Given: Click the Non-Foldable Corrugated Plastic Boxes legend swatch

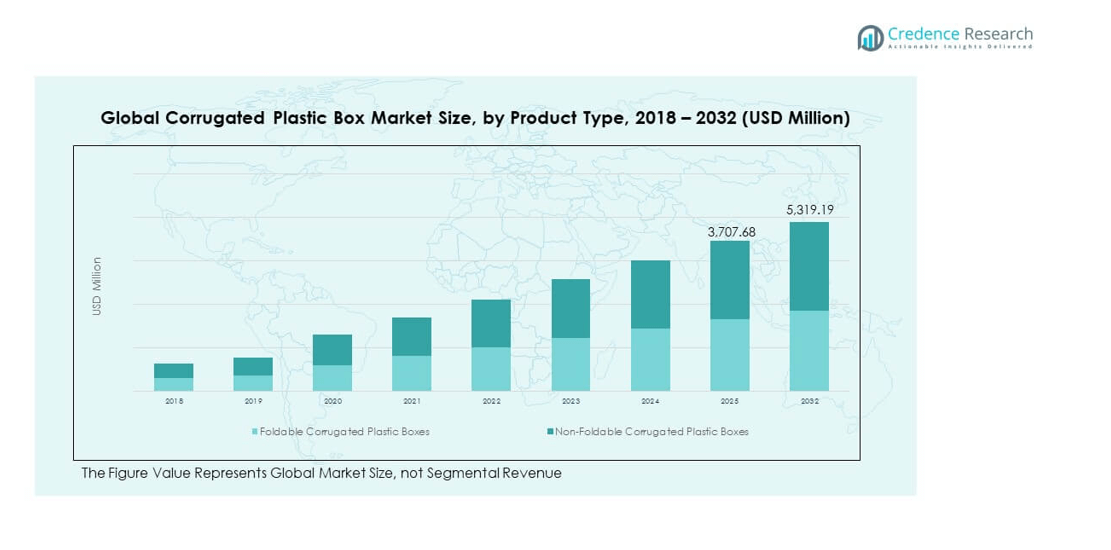Looking at the screenshot, I should coord(550,432).
